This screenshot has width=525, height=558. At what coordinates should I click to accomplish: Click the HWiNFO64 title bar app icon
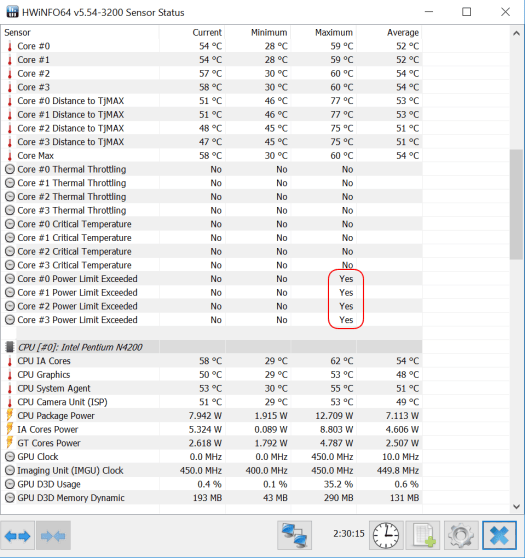tap(12, 12)
